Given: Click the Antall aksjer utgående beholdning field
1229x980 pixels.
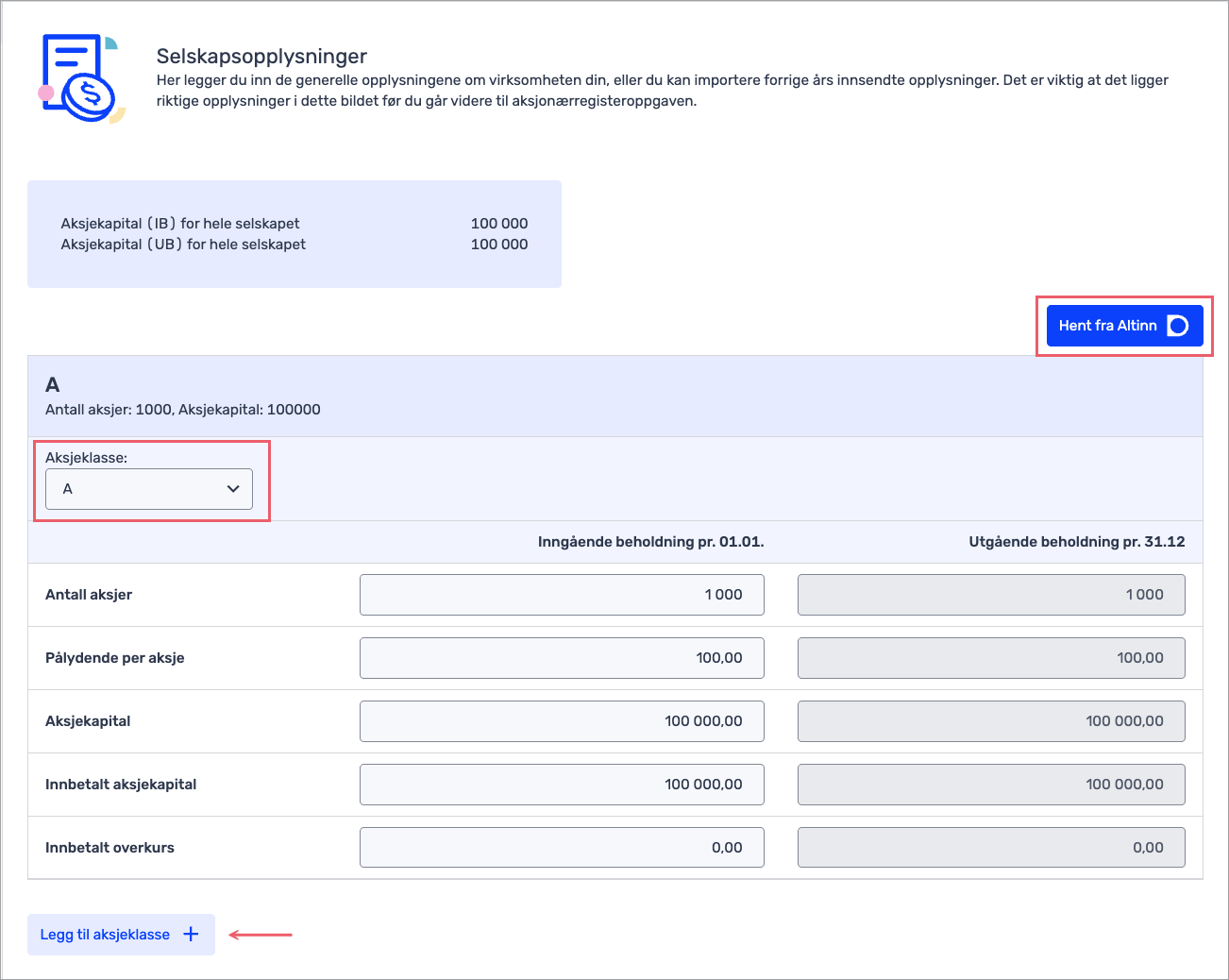Looking at the screenshot, I should point(990,595).
